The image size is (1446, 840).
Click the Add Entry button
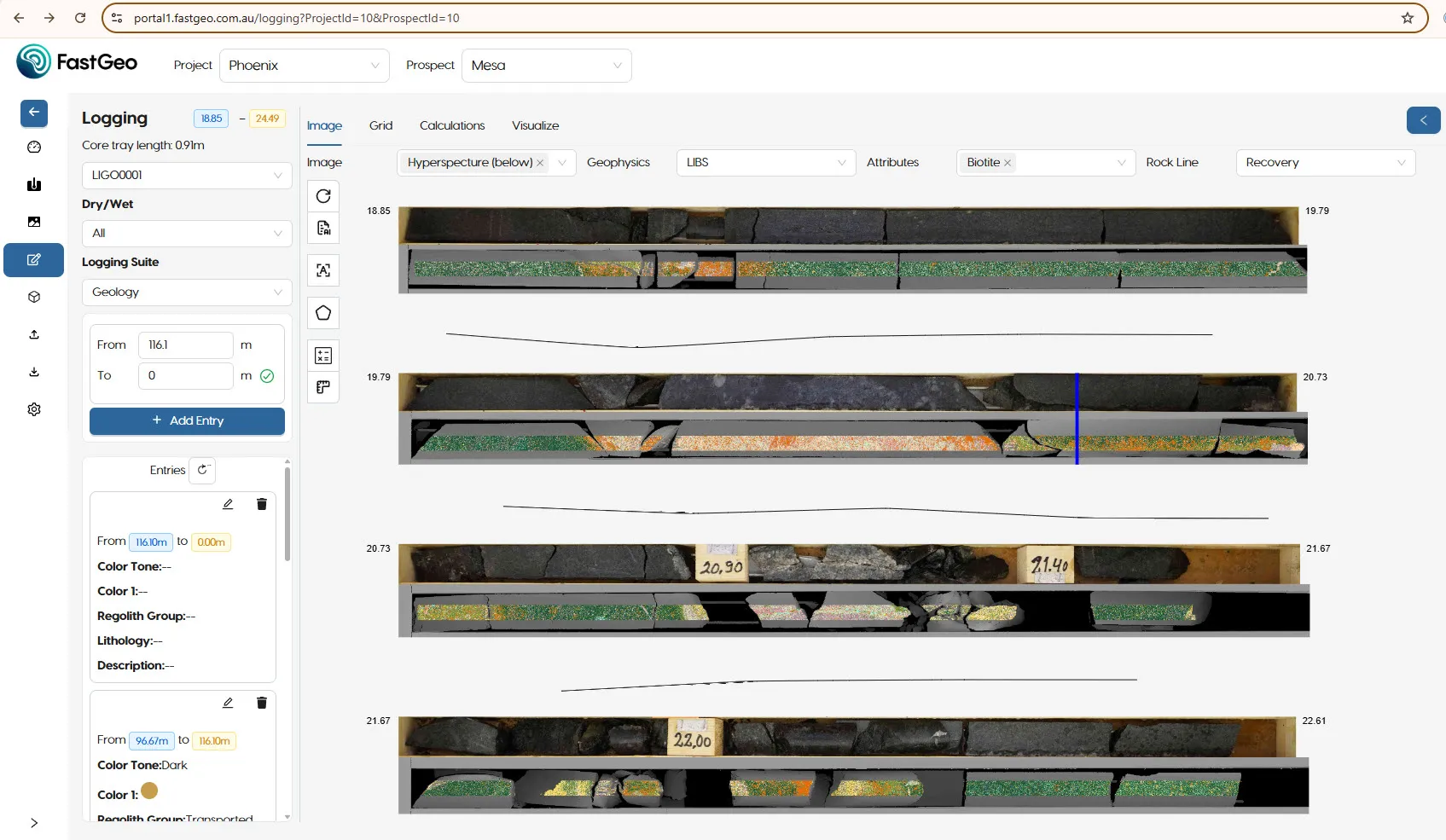pyautogui.click(x=187, y=420)
